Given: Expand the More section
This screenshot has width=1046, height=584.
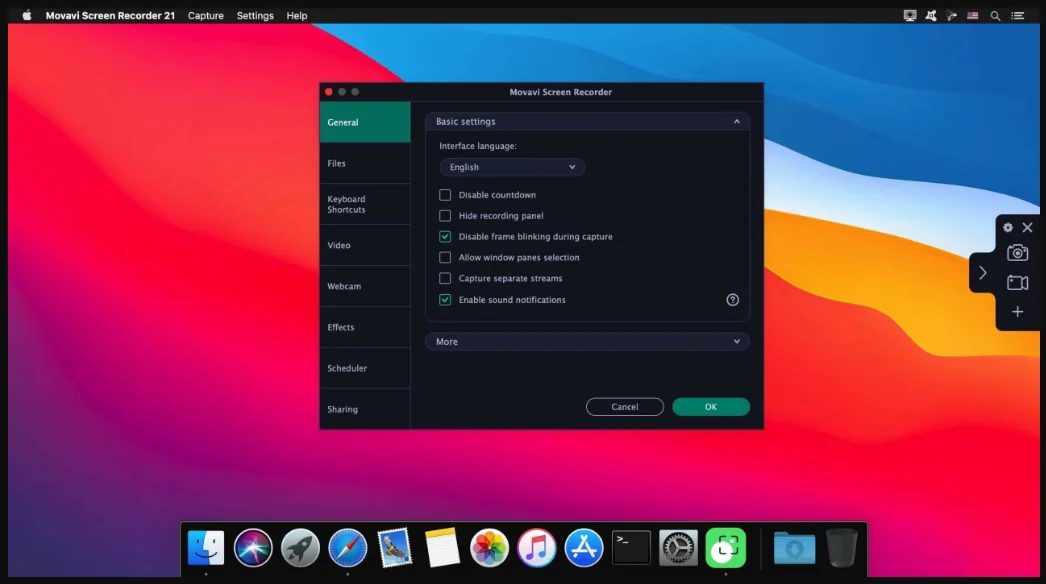Looking at the screenshot, I should [587, 342].
